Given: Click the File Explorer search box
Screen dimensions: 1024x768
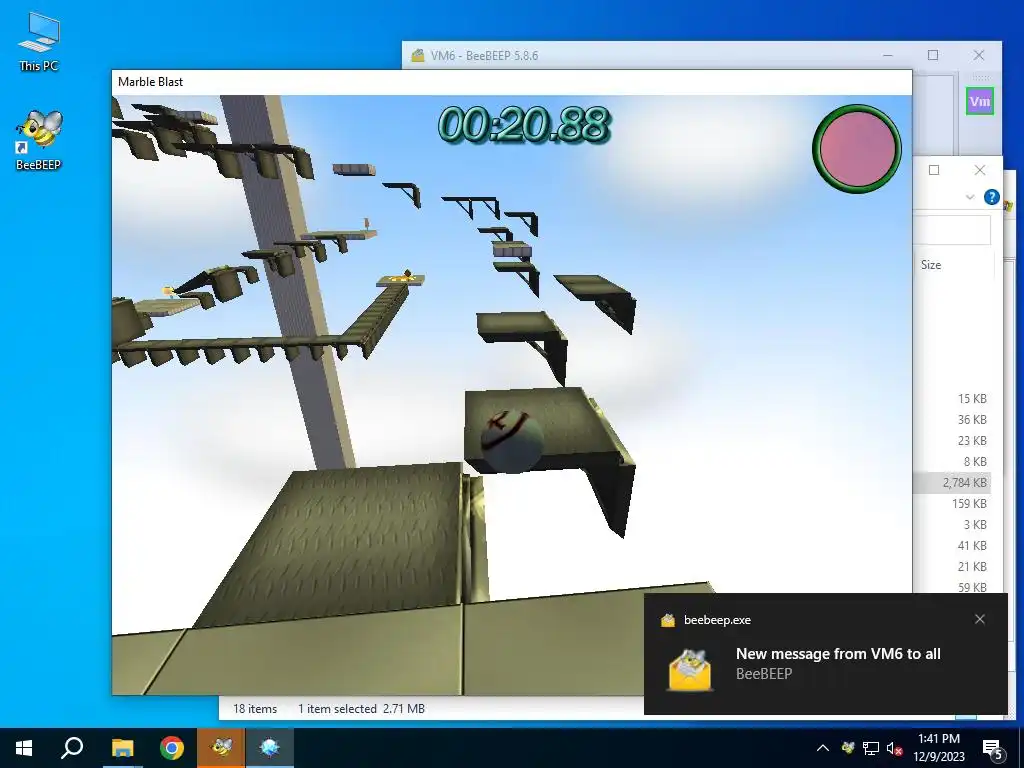Looking at the screenshot, I should coord(952,231).
